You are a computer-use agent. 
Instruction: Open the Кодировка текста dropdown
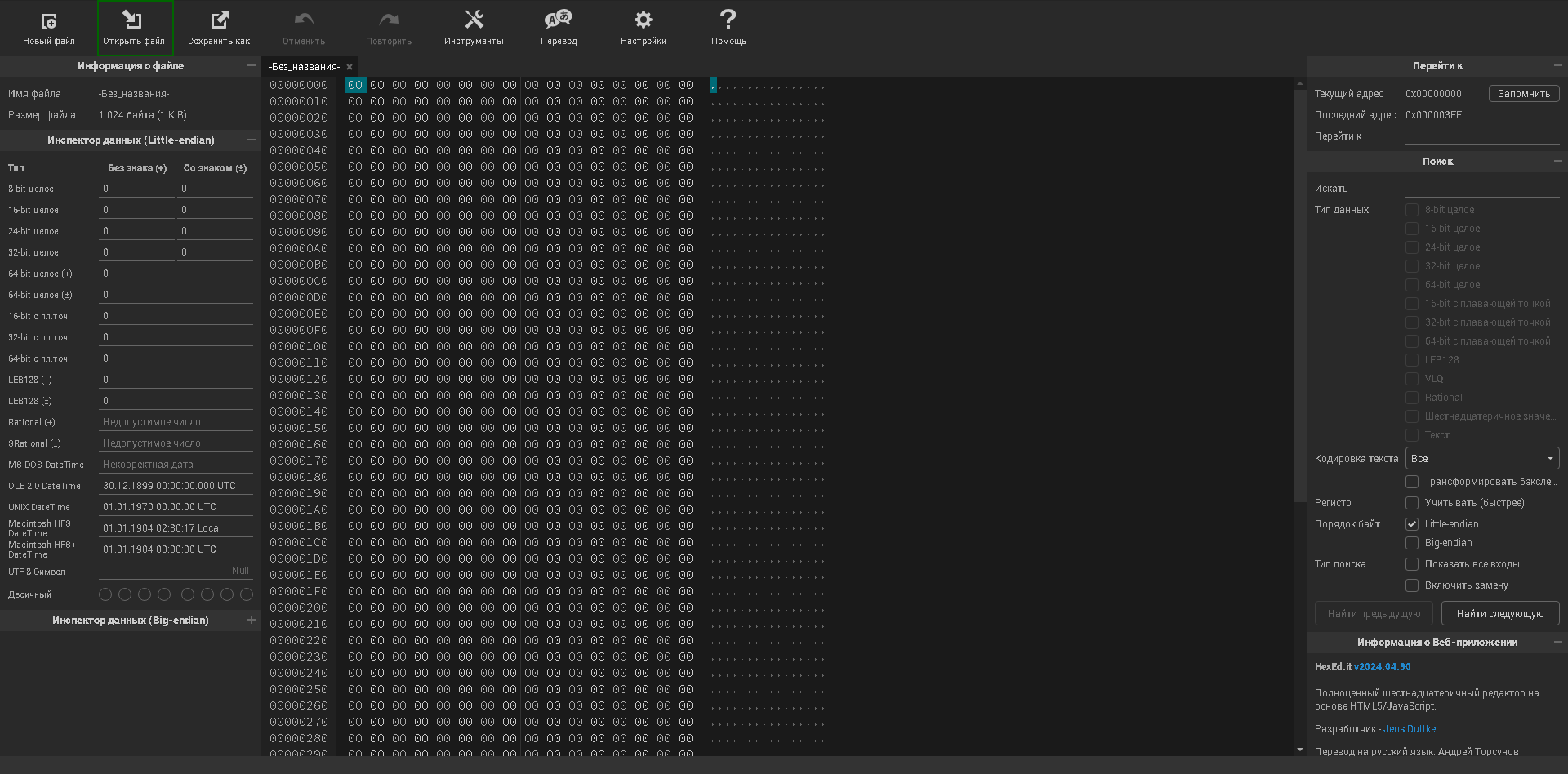1482,458
